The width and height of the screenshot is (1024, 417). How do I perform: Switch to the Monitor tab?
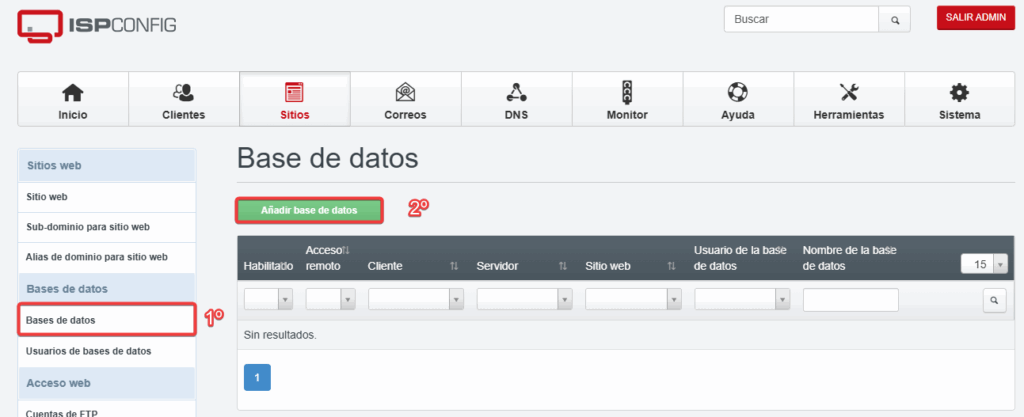coord(627,99)
